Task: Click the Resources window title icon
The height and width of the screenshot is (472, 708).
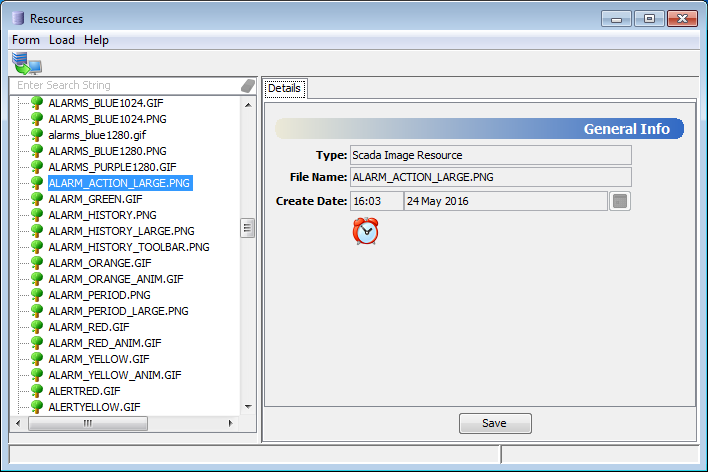Action: [x=18, y=18]
